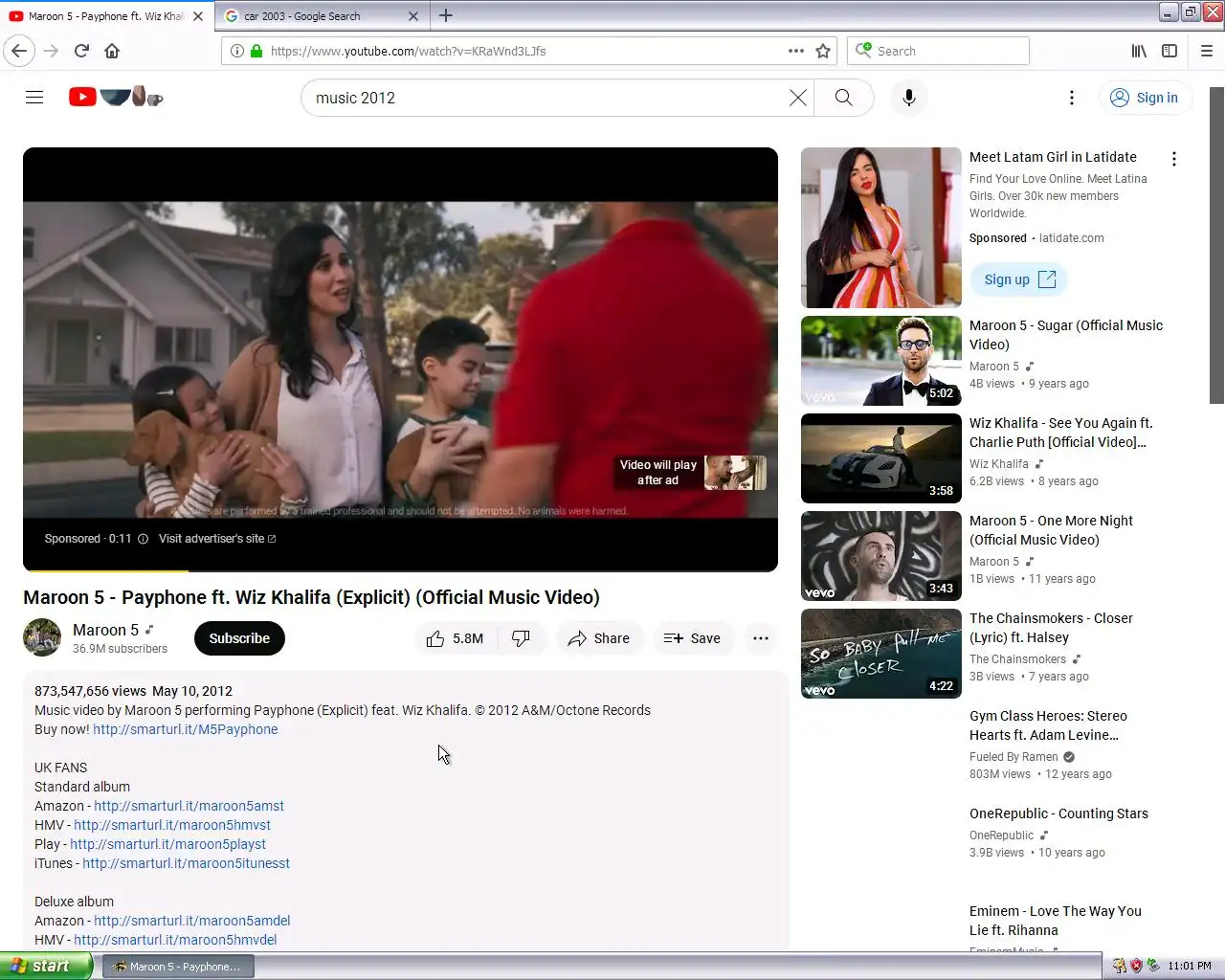1225x980 pixels.
Task: Go back using the browser back arrow
Action: click(19, 51)
